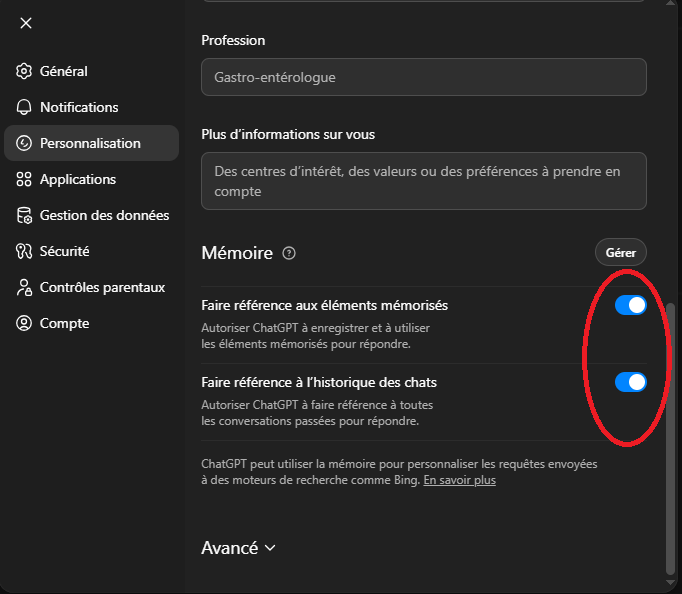Click the Général gear icon
Screen dimensions: 682x594
(x=24, y=71)
